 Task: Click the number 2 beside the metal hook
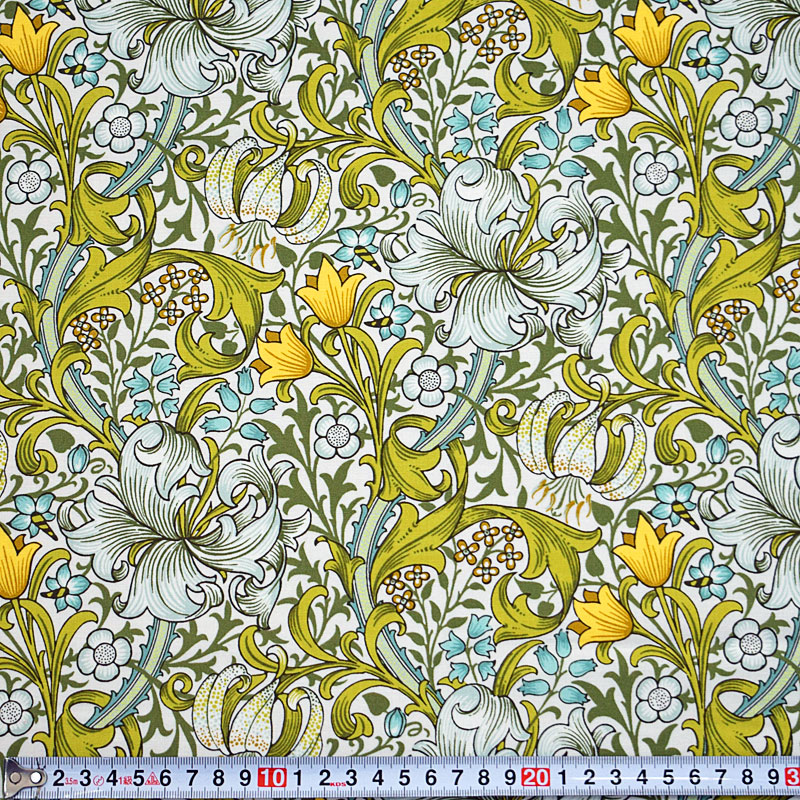60,777
